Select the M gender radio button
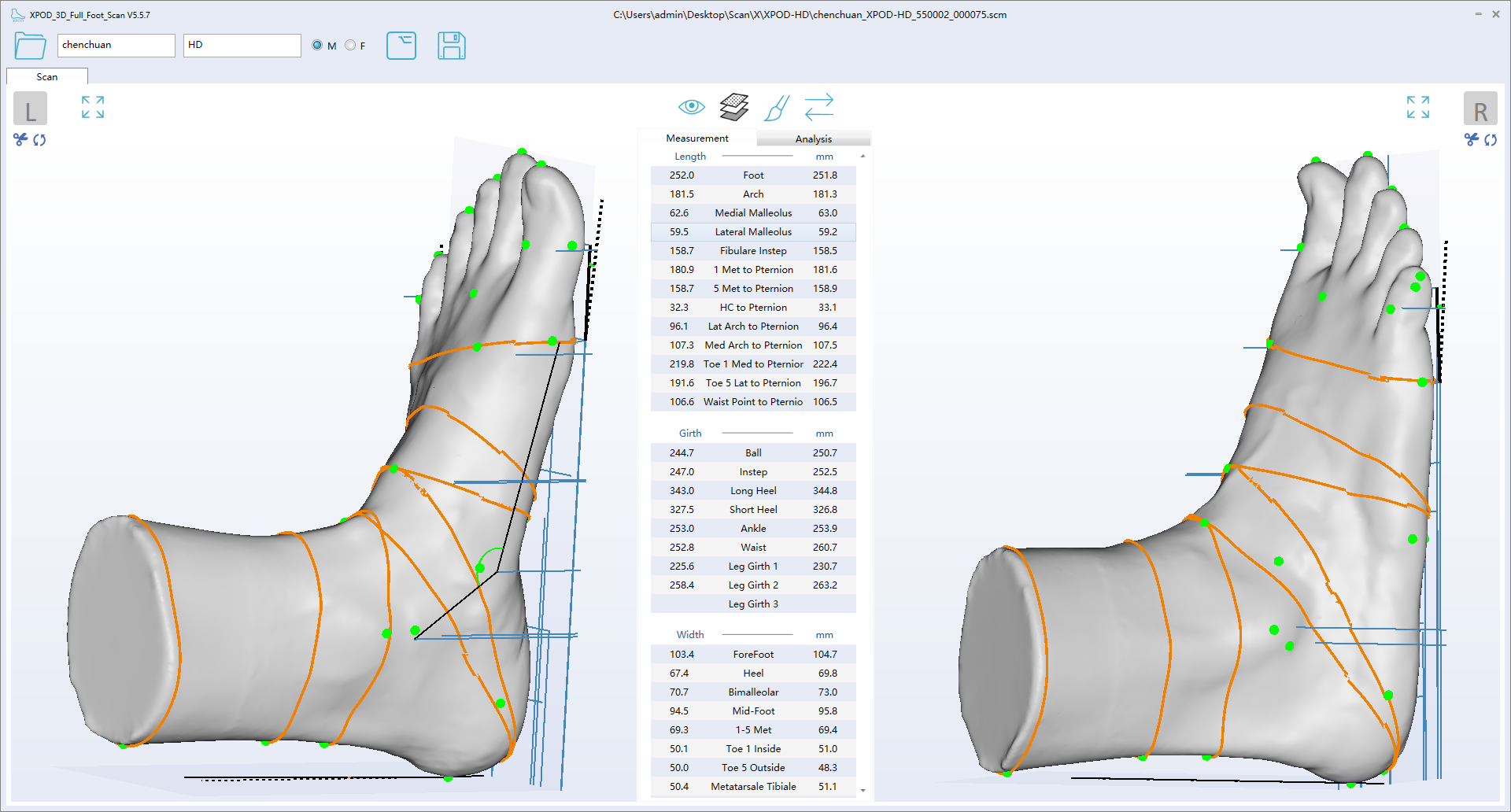 coord(317,46)
